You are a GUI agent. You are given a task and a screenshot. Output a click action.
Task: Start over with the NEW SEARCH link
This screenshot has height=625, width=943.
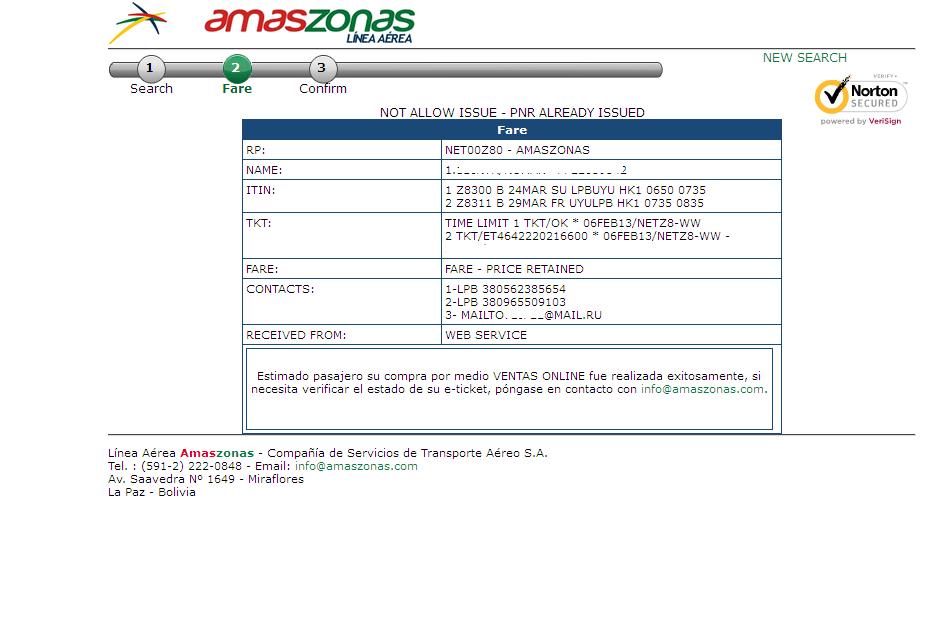804,58
